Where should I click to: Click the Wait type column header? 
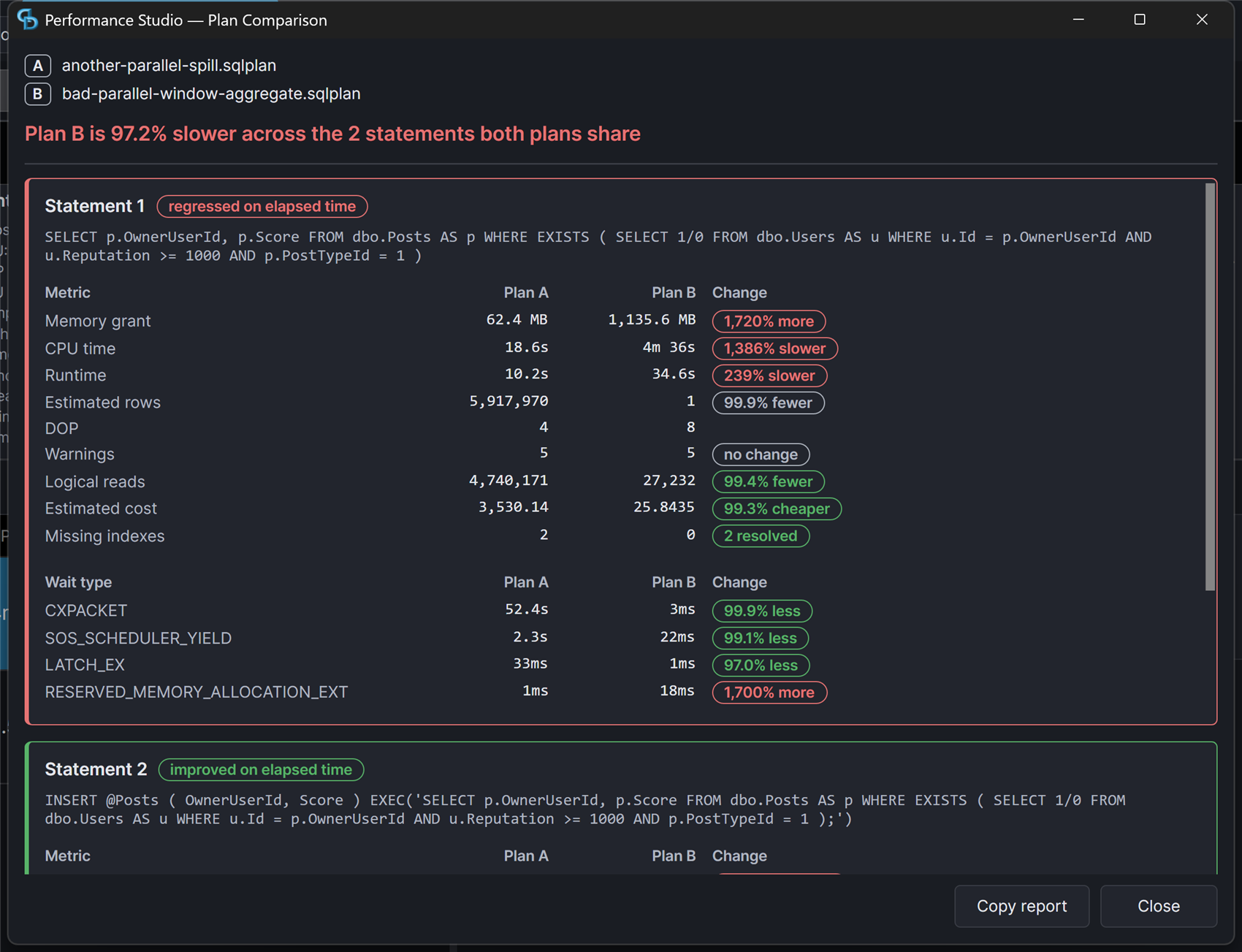[78, 582]
